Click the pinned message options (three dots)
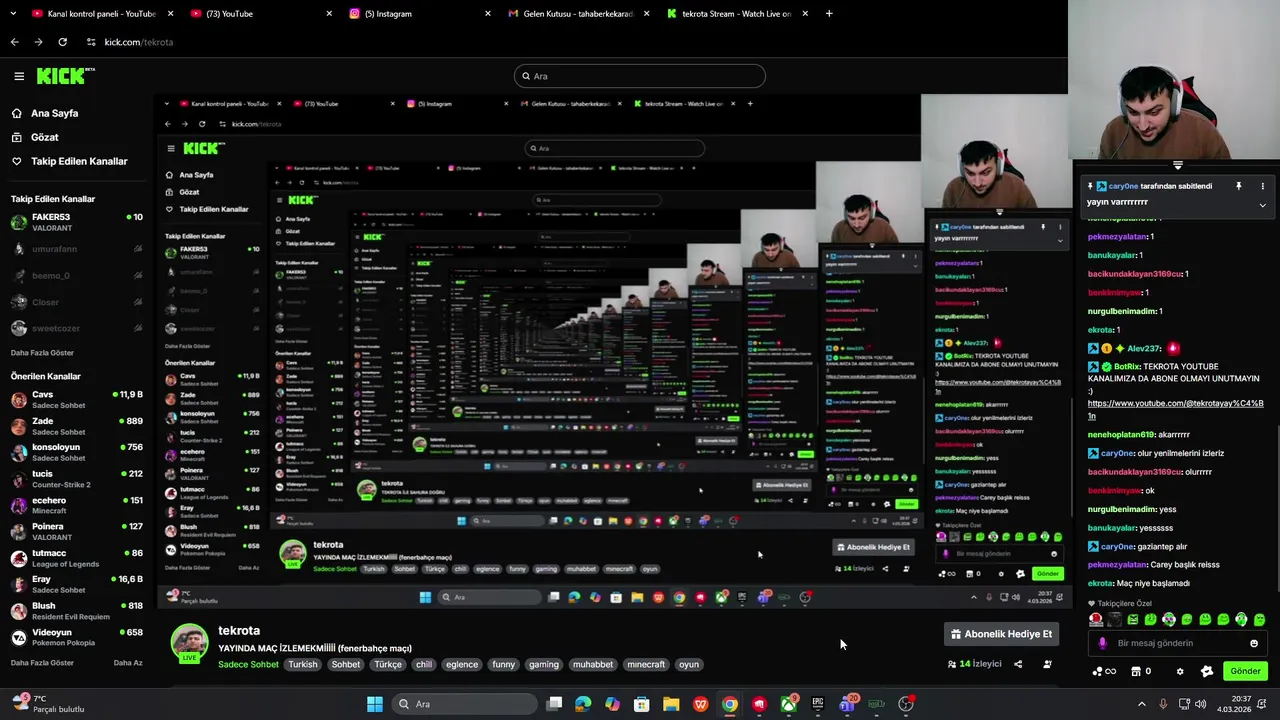This screenshot has height=720, width=1280. [1262, 186]
